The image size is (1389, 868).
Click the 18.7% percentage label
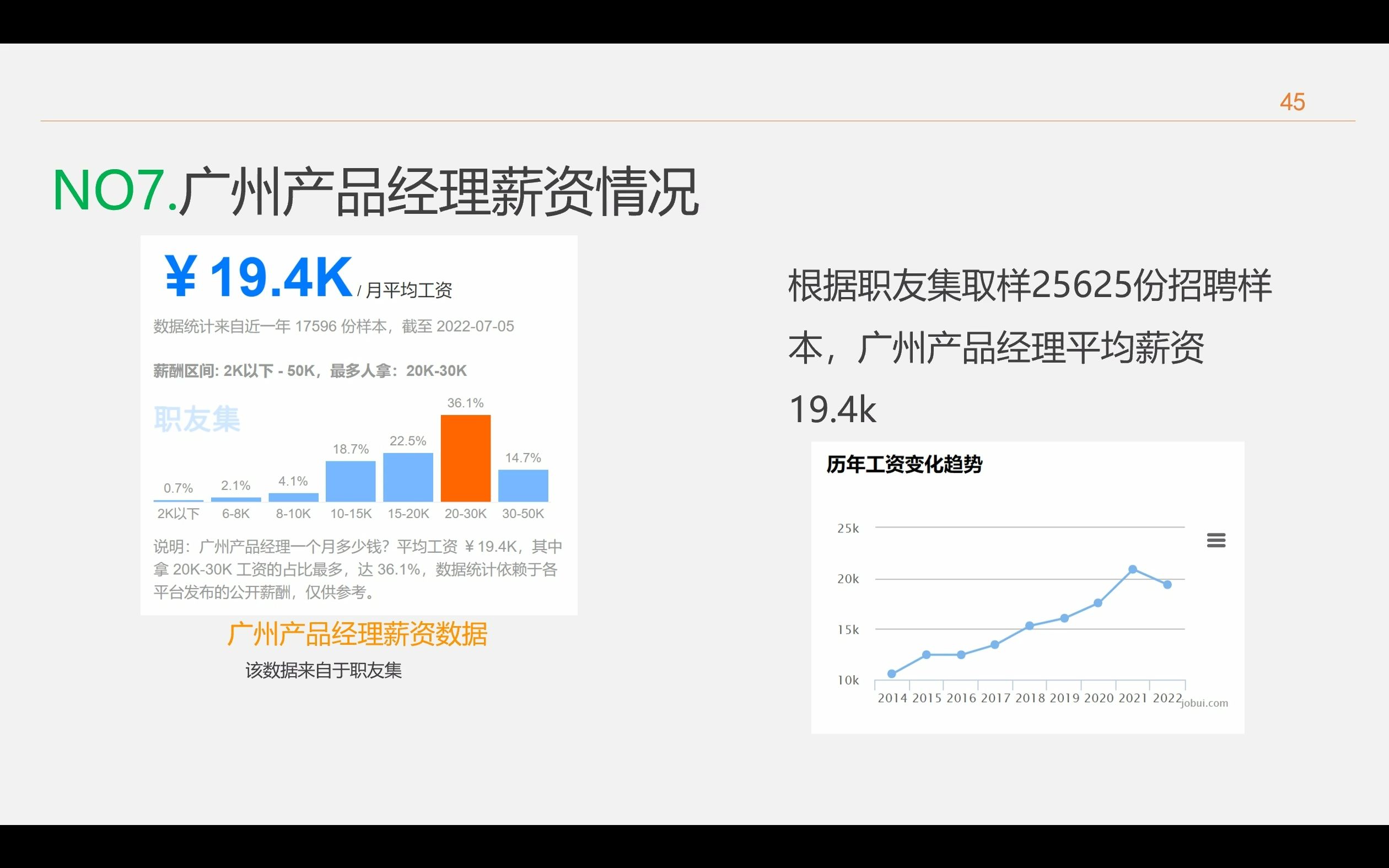[x=351, y=449]
